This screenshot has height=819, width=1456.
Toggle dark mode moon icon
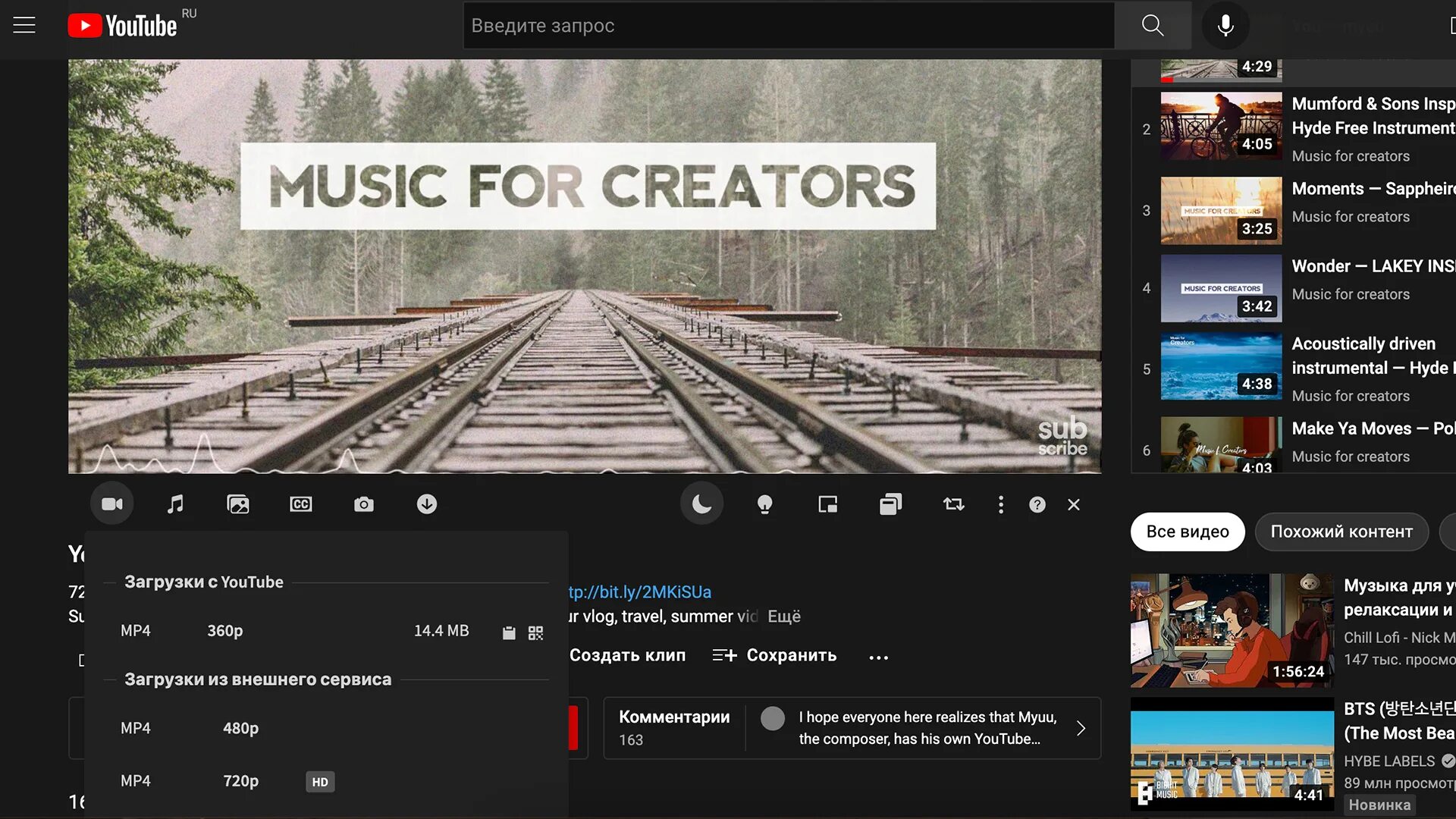[701, 504]
